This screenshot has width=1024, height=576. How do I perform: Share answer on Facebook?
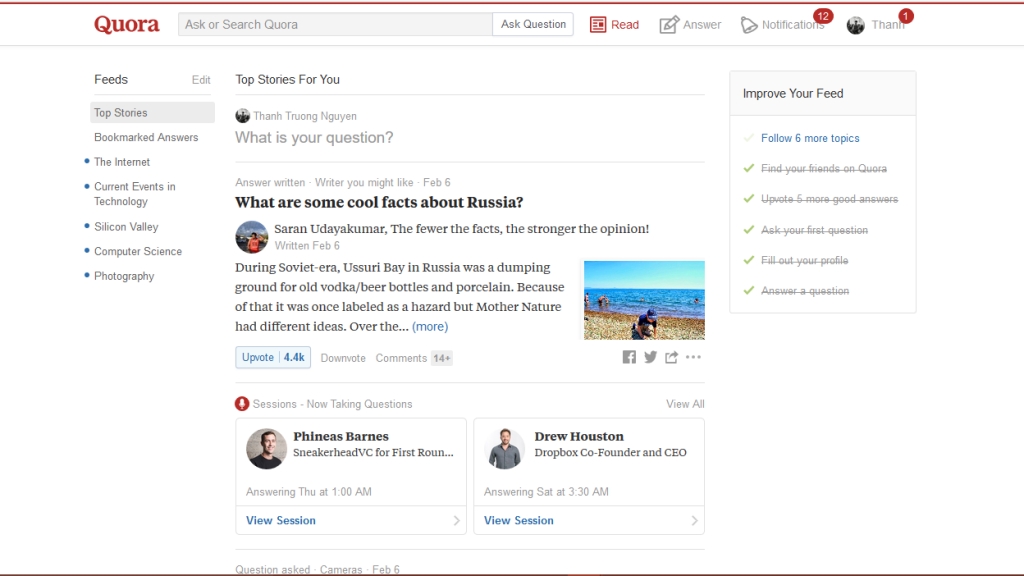pyautogui.click(x=629, y=357)
